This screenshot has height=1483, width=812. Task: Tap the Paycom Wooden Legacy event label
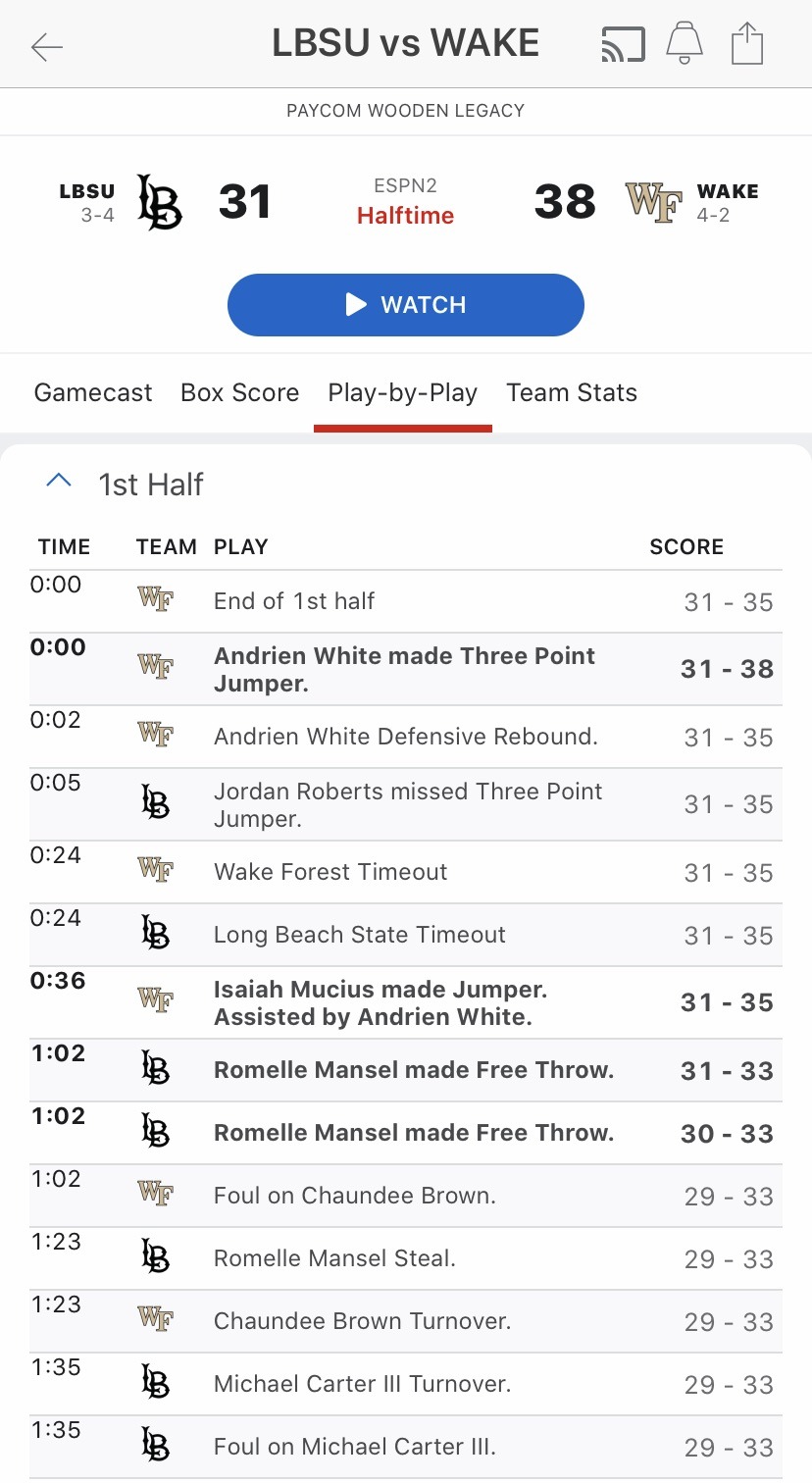pos(406,111)
